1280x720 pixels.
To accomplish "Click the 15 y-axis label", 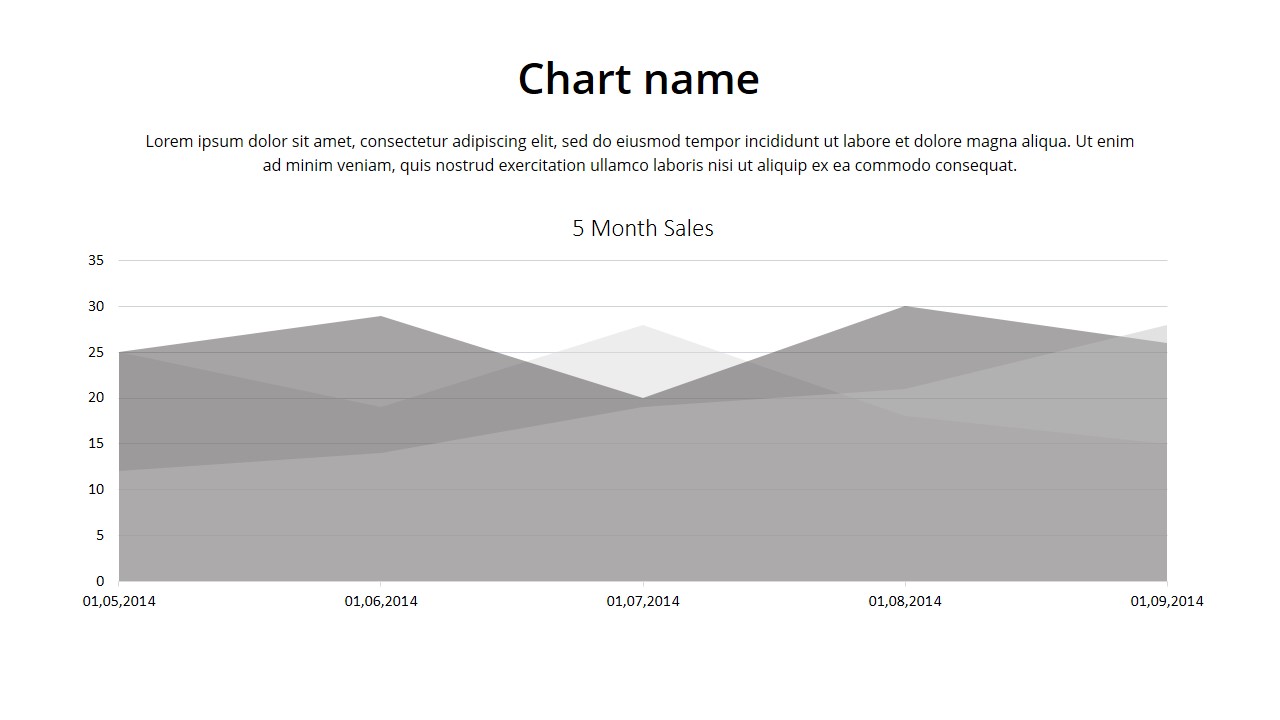I will pos(96,443).
